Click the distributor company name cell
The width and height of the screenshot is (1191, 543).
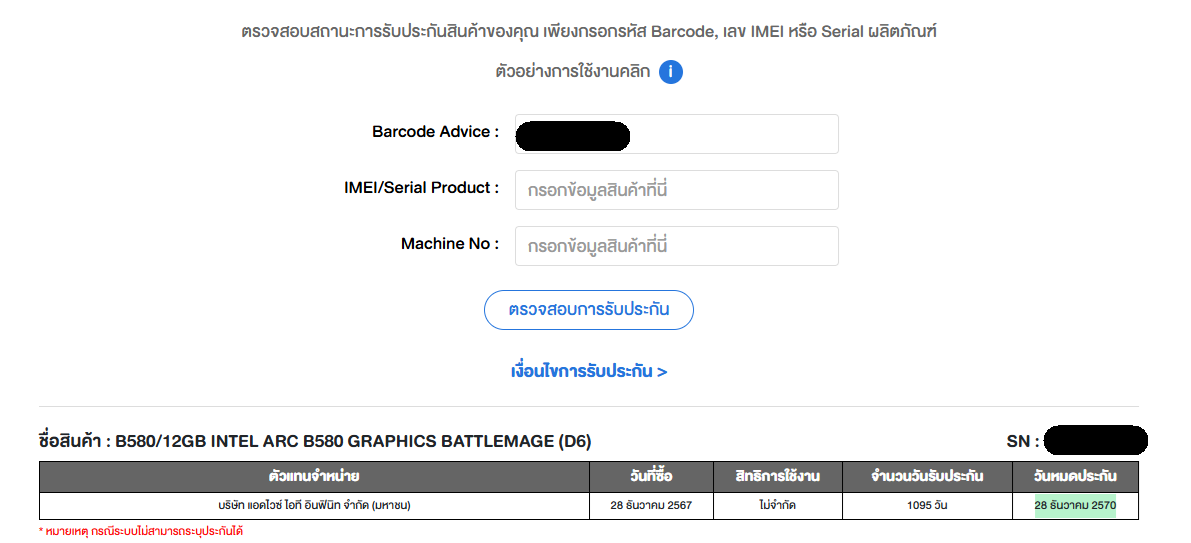[314, 506]
